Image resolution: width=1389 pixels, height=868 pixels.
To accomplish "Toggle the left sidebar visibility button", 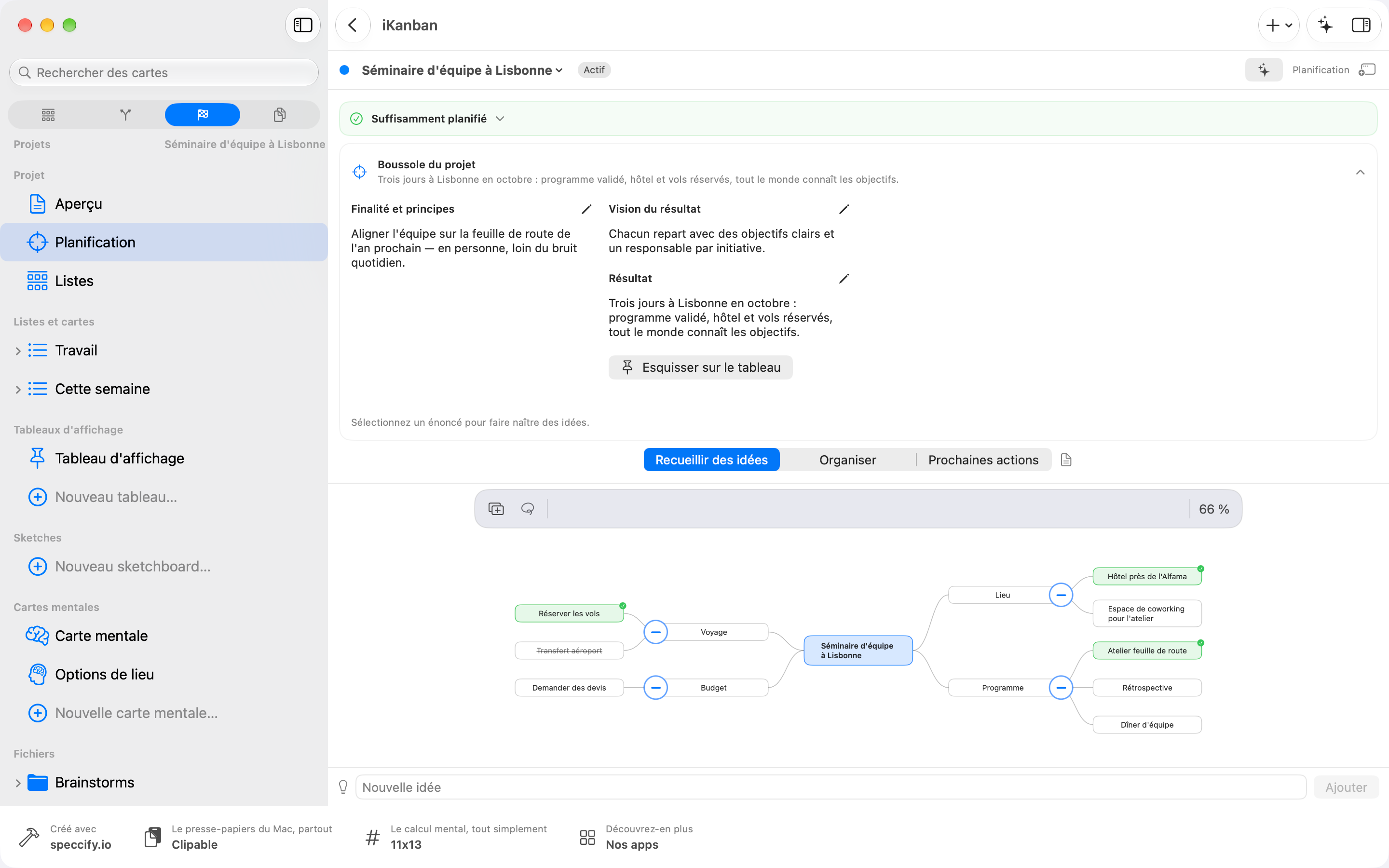I will (x=302, y=25).
